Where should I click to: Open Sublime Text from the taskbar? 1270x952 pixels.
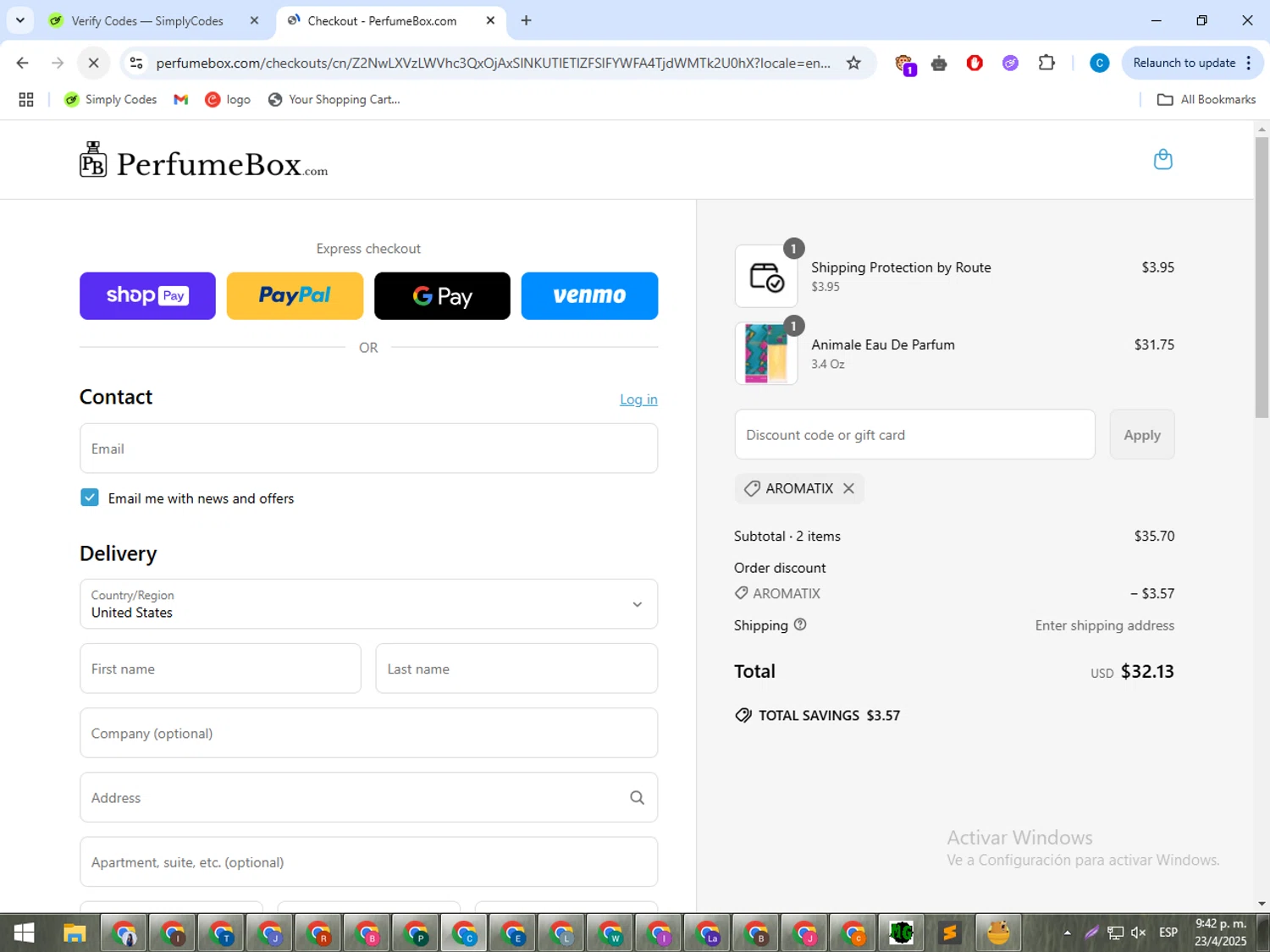pyautogui.click(x=950, y=933)
